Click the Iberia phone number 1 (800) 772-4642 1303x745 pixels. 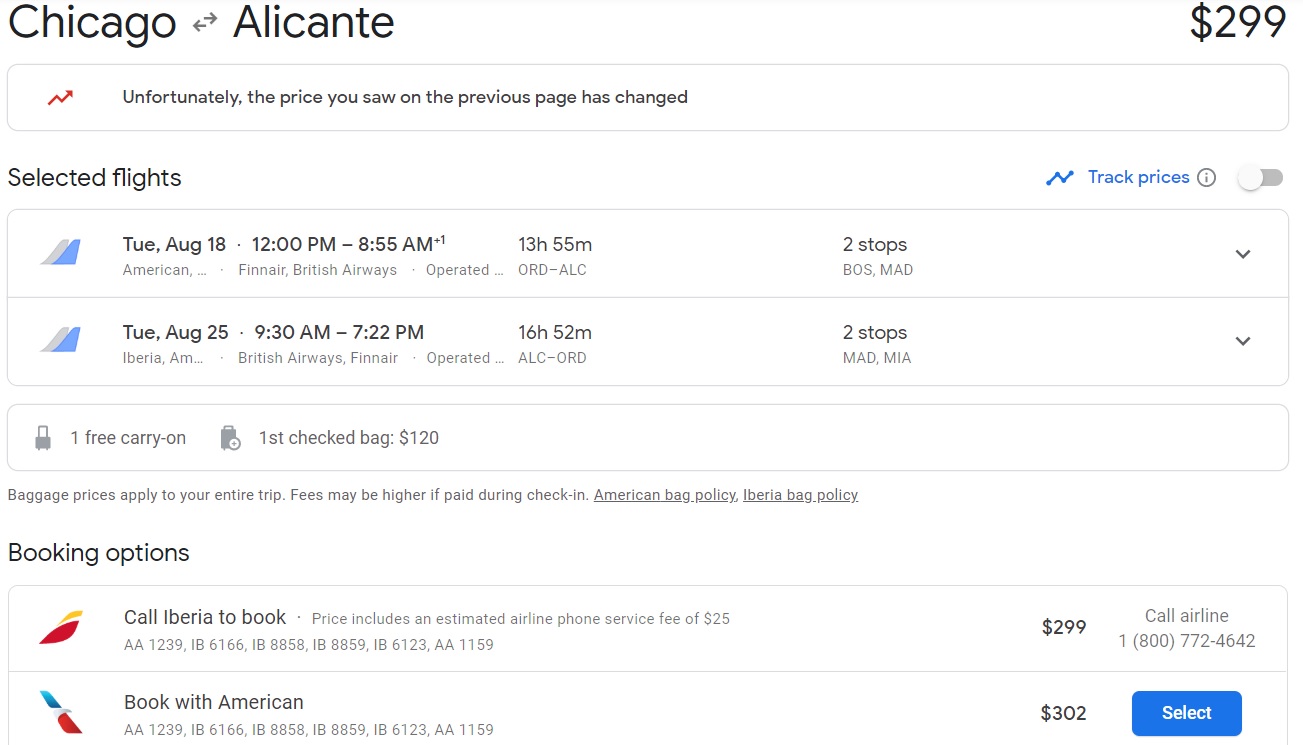click(x=1186, y=641)
